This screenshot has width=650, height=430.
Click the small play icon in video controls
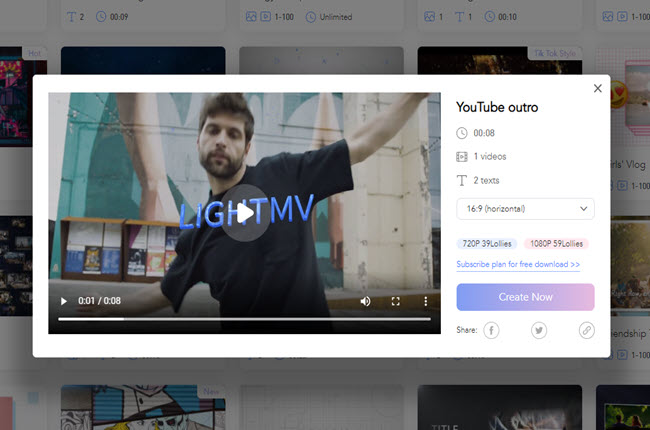click(64, 301)
